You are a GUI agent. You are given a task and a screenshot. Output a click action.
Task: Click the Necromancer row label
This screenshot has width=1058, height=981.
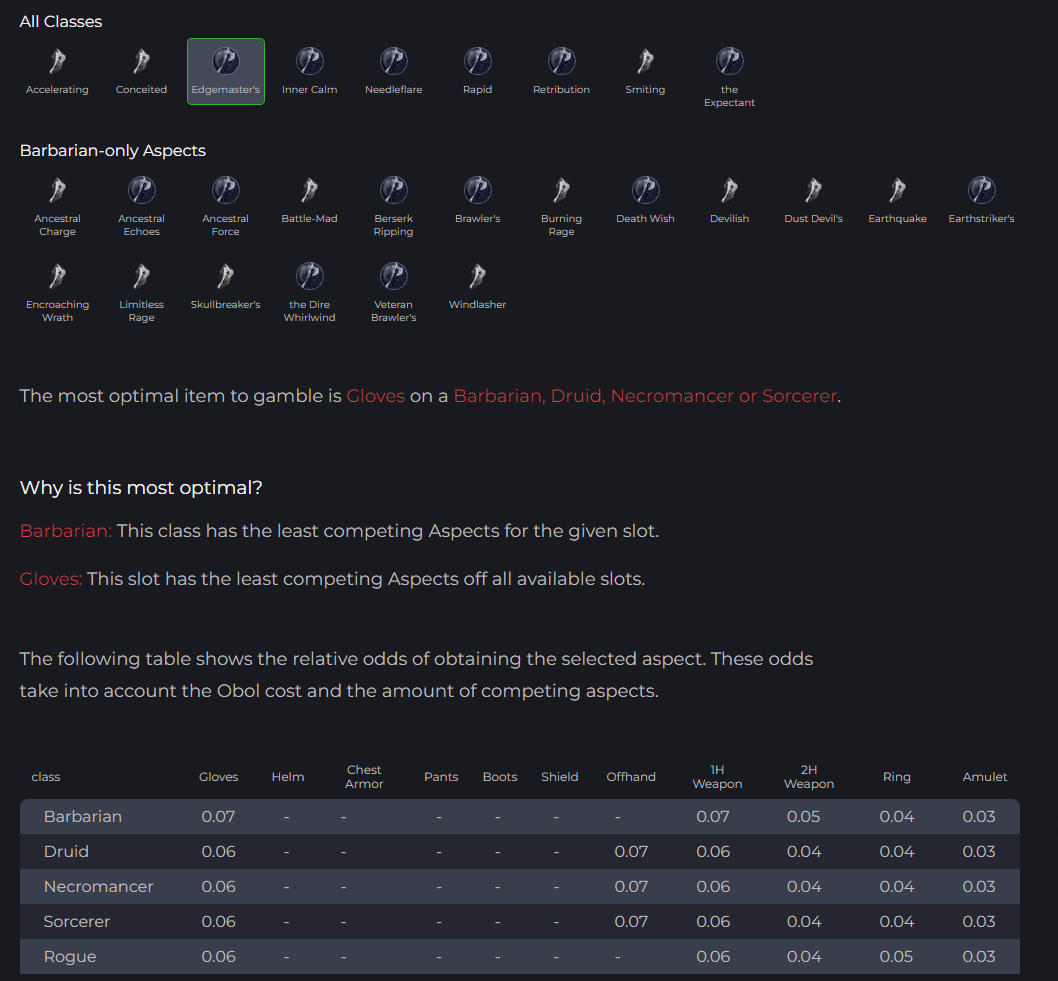(x=99, y=887)
